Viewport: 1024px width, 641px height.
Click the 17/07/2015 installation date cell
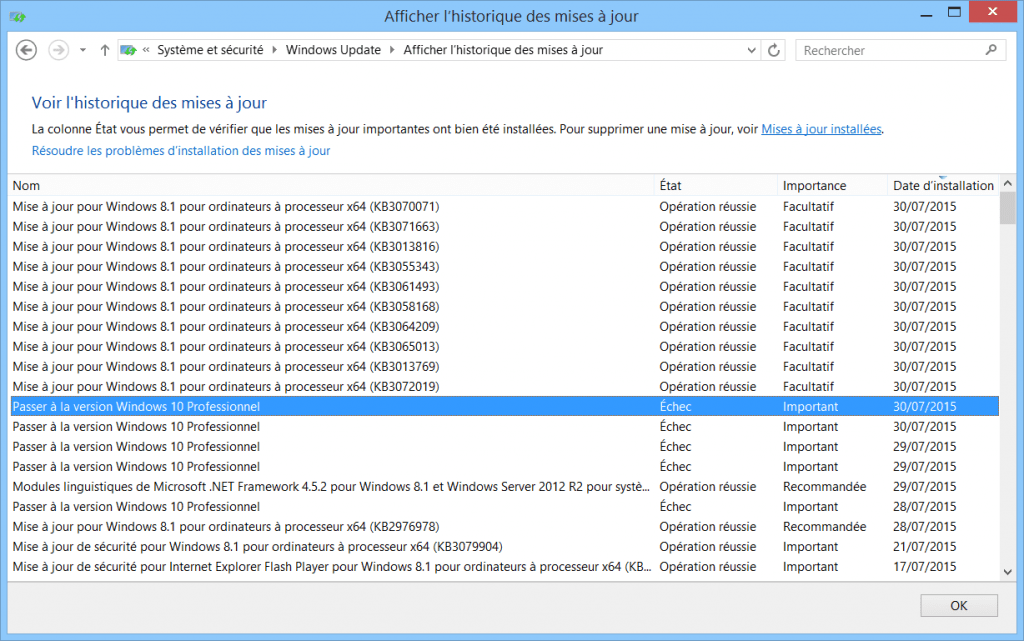(x=925, y=567)
